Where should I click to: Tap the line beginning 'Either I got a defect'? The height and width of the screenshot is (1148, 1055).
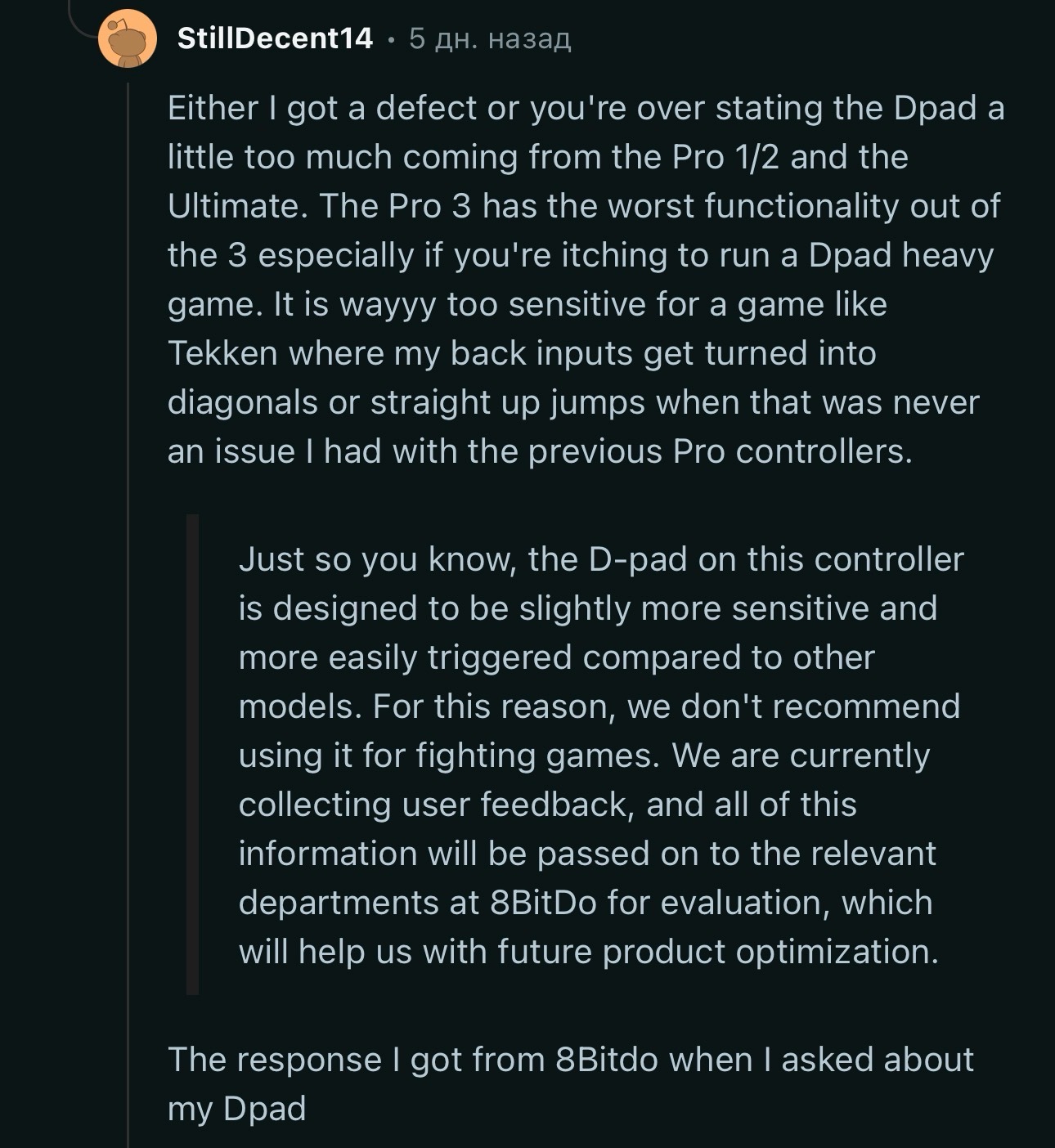pyautogui.click(x=586, y=109)
